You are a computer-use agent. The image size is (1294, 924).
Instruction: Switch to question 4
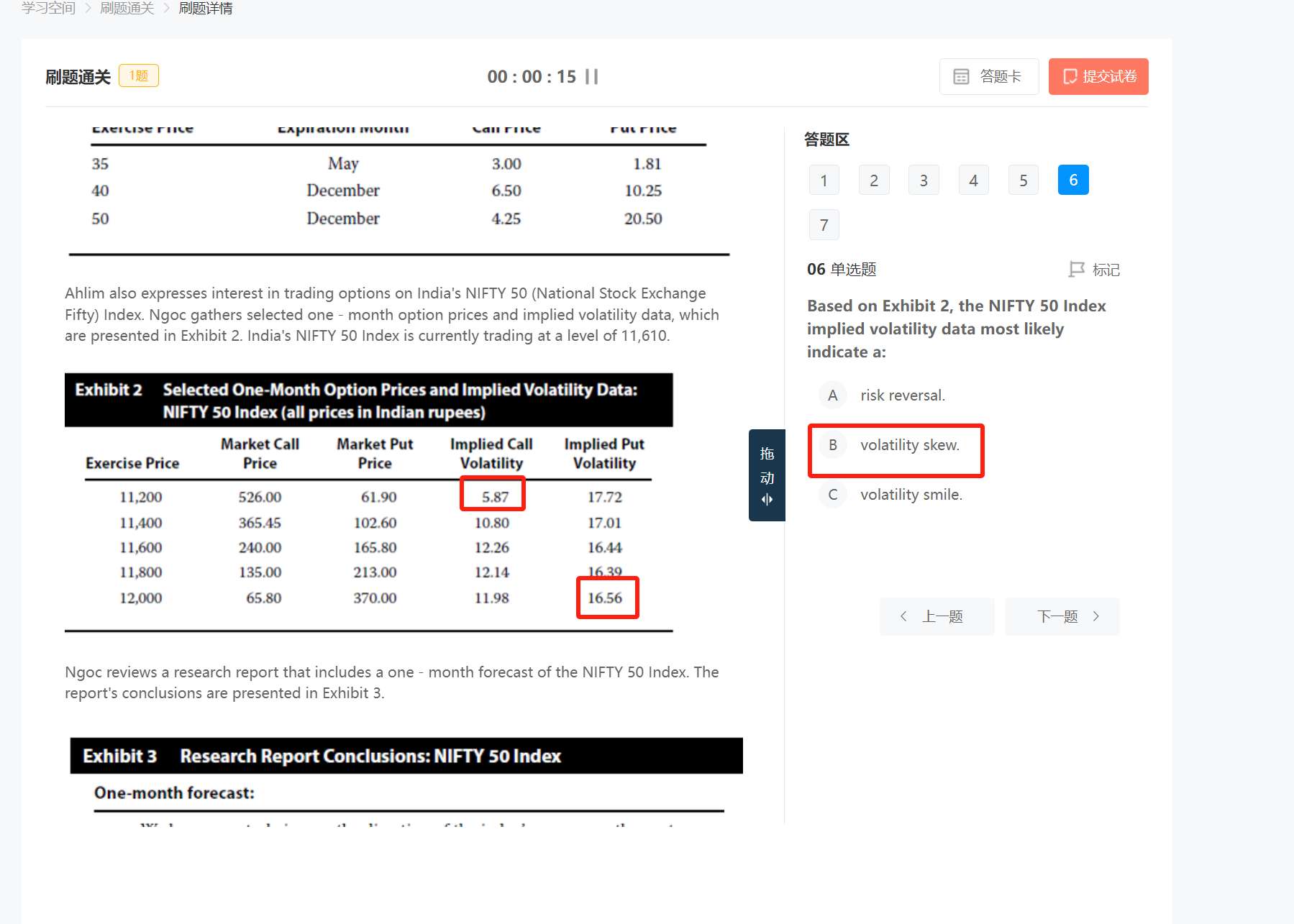[x=973, y=180]
